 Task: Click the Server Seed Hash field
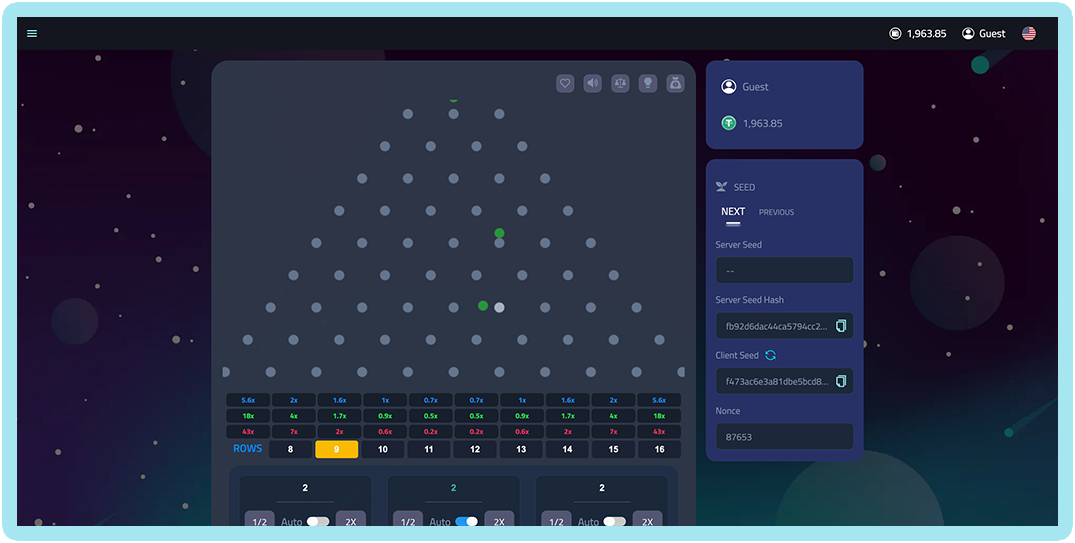784,326
